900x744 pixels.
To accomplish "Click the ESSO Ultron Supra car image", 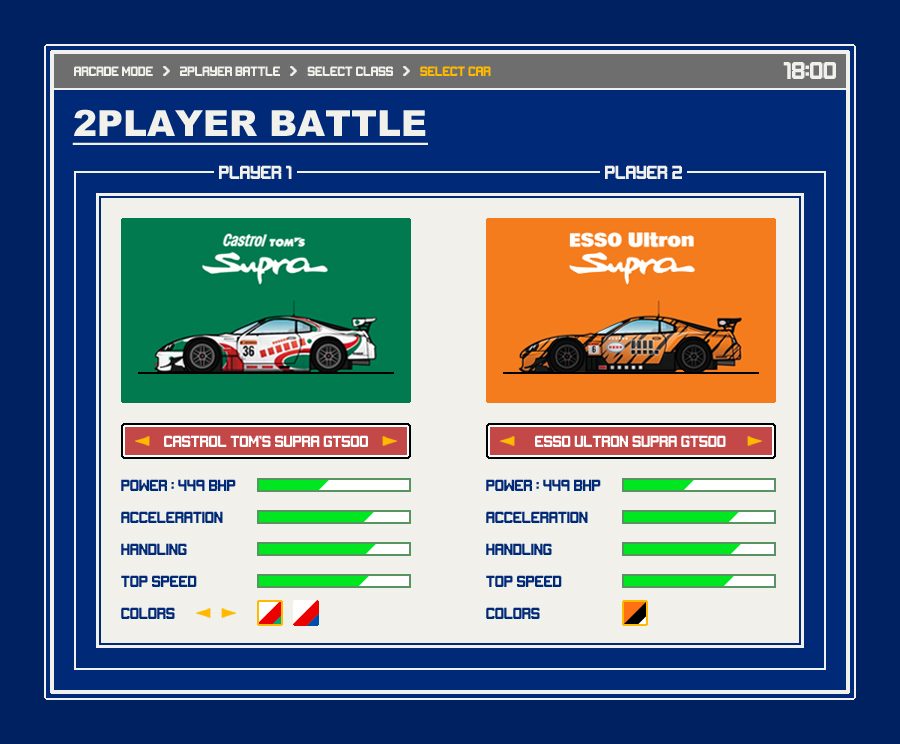I will (631, 310).
